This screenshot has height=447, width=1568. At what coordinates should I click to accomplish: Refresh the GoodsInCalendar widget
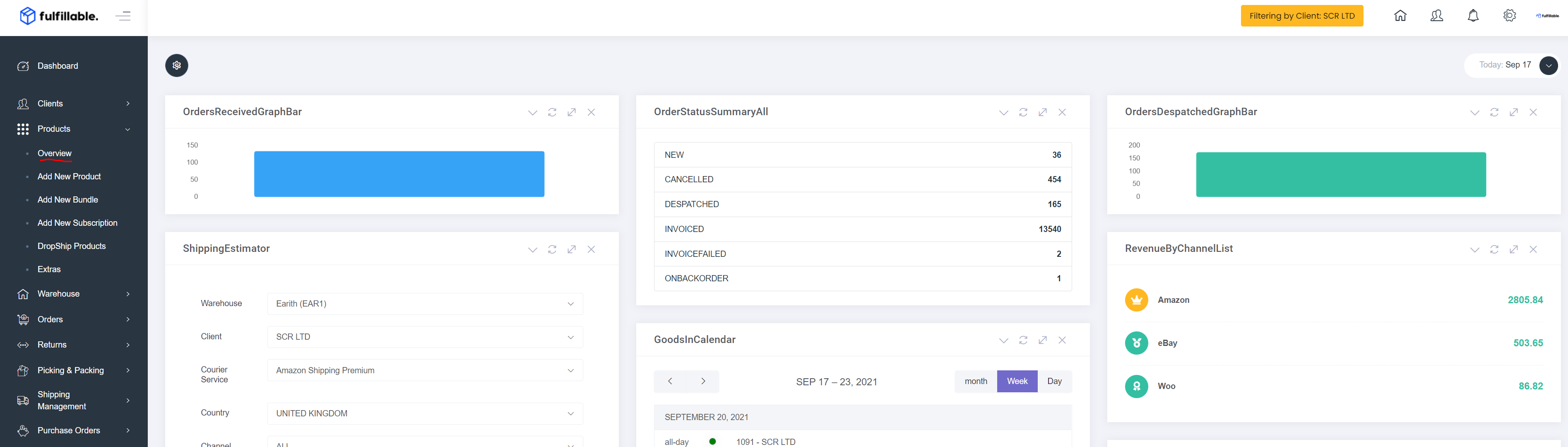point(1023,340)
